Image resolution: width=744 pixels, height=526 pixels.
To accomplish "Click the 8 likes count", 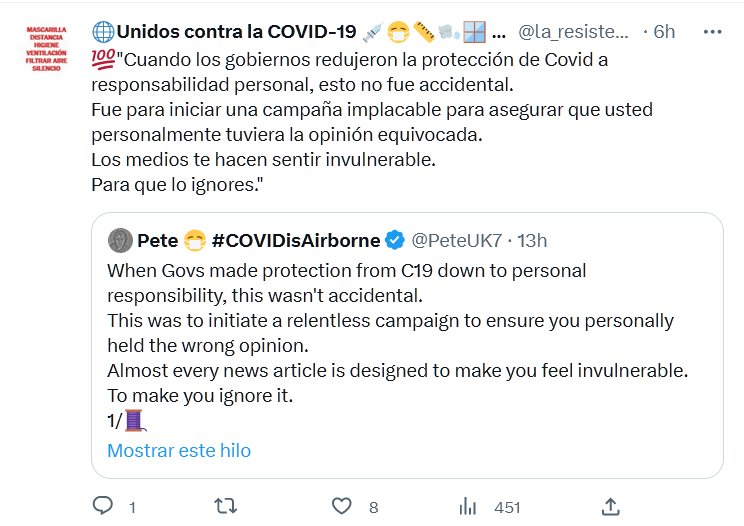I will (x=373, y=507).
